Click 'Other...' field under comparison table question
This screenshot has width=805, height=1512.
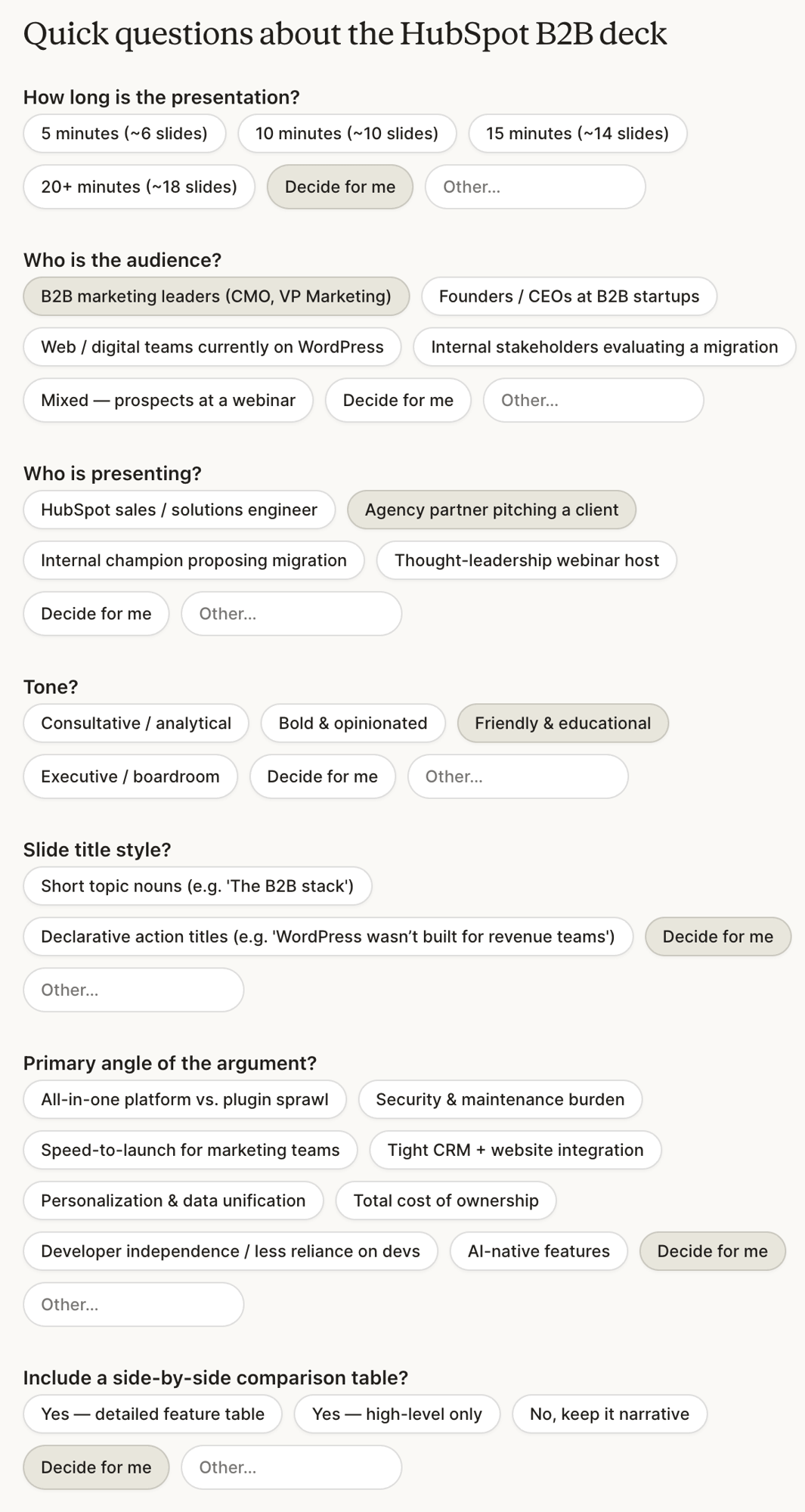[x=291, y=1467]
